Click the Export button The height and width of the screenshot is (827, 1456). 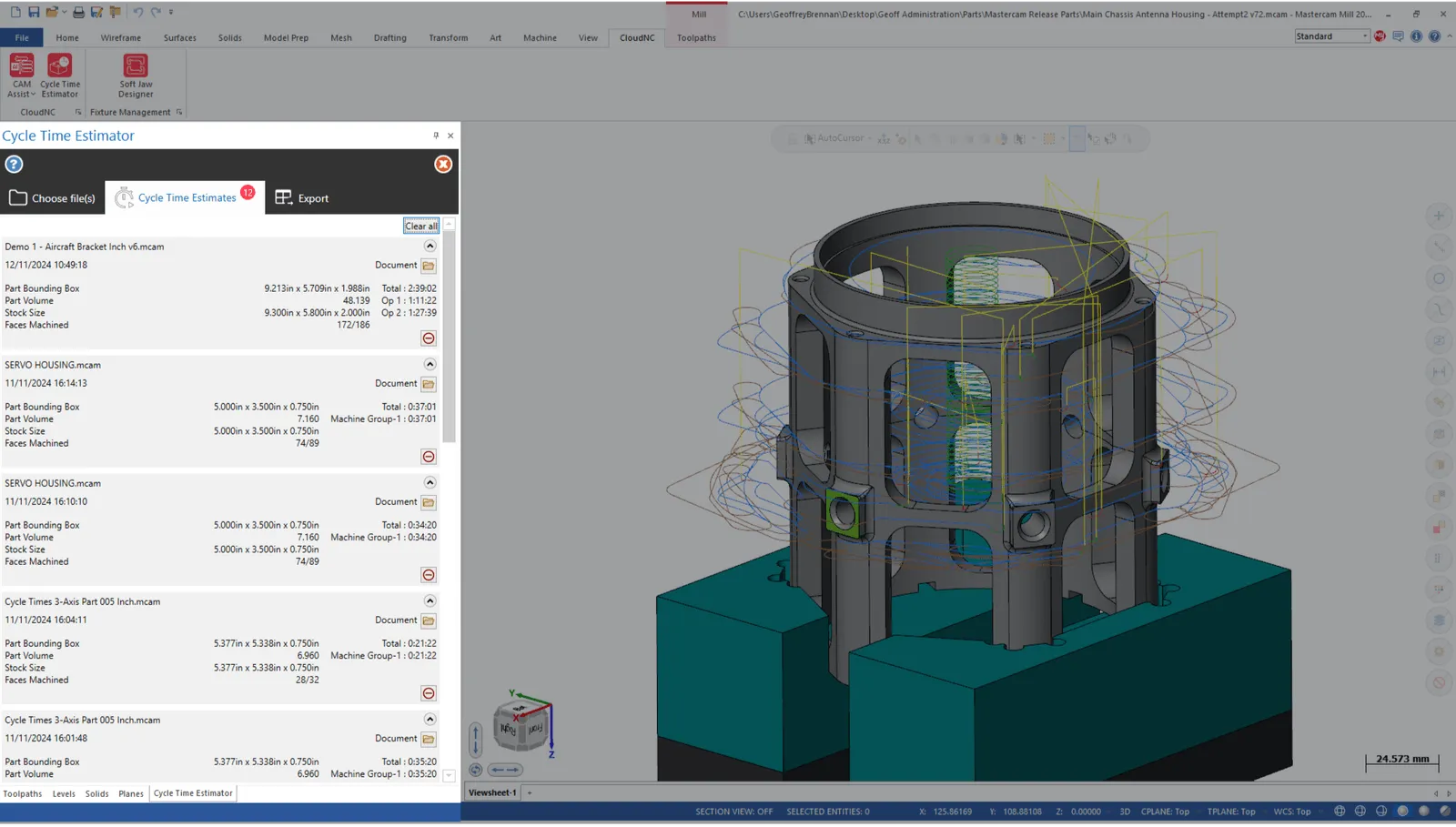pos(302,198)
